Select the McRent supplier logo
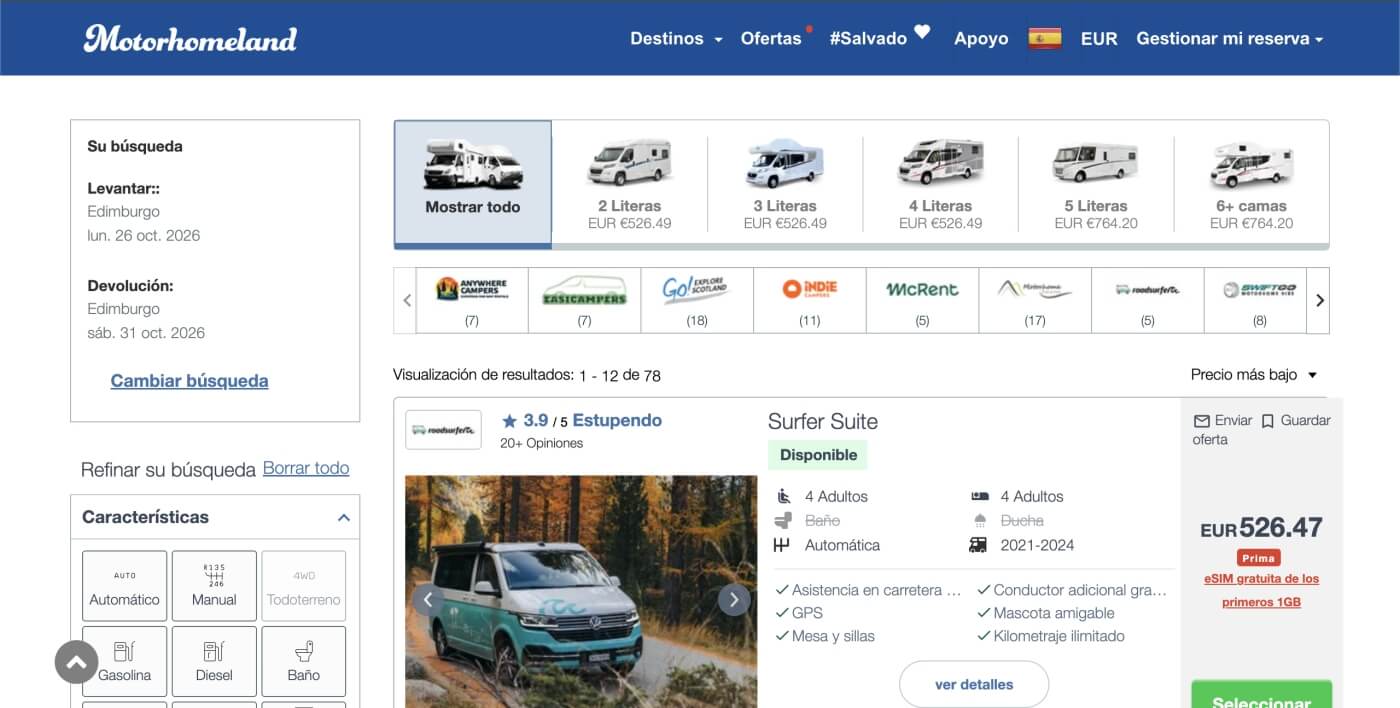Viewport: 1400px width, 708px height. (922, 290)
